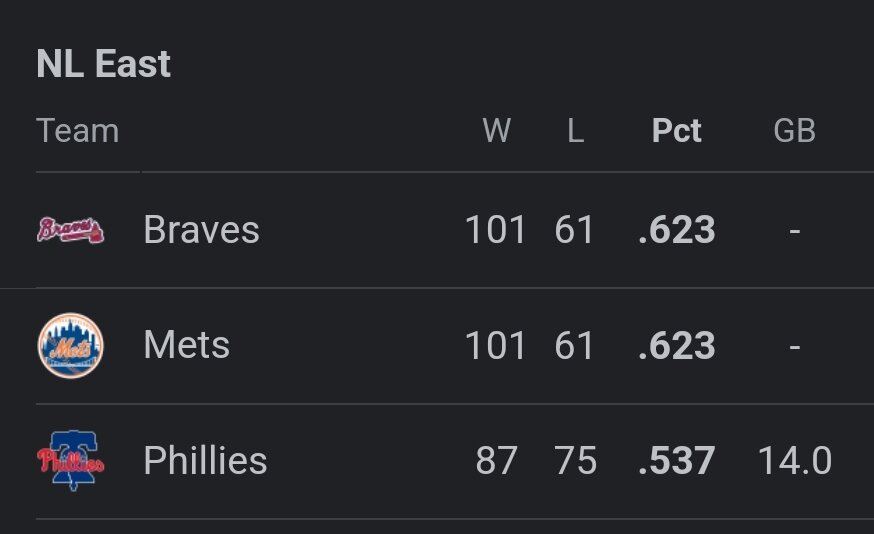Click the Phillies 14.0 games back value
The image size is (874, 534).
tap(794, 461)
